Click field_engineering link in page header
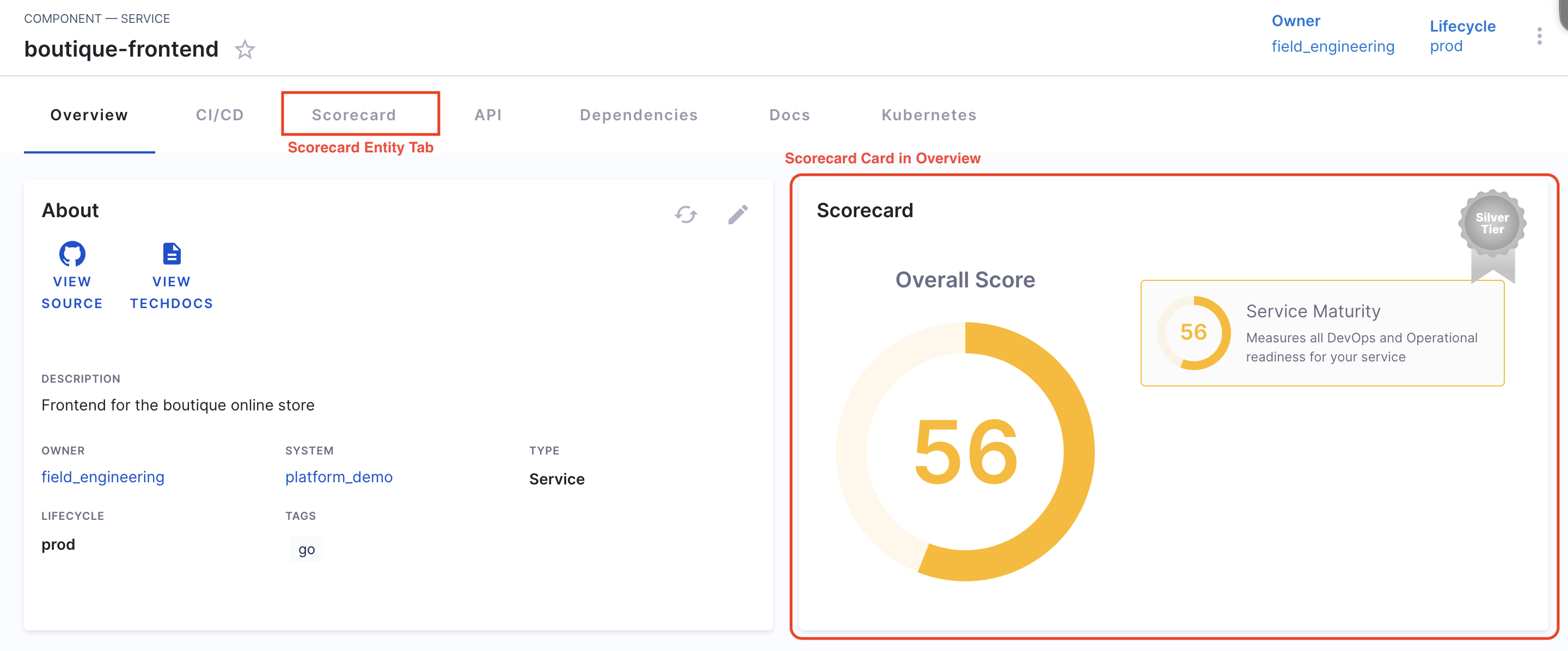The width and height of the screenshot is (1568, 651). [1332, 47]
